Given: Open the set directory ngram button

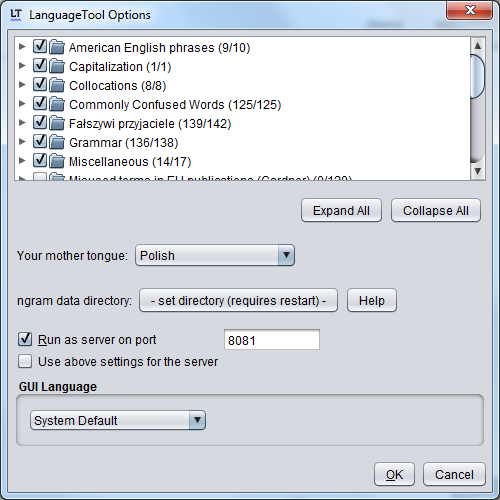Looking at the screenshot, I should click(x=238, y=300).
